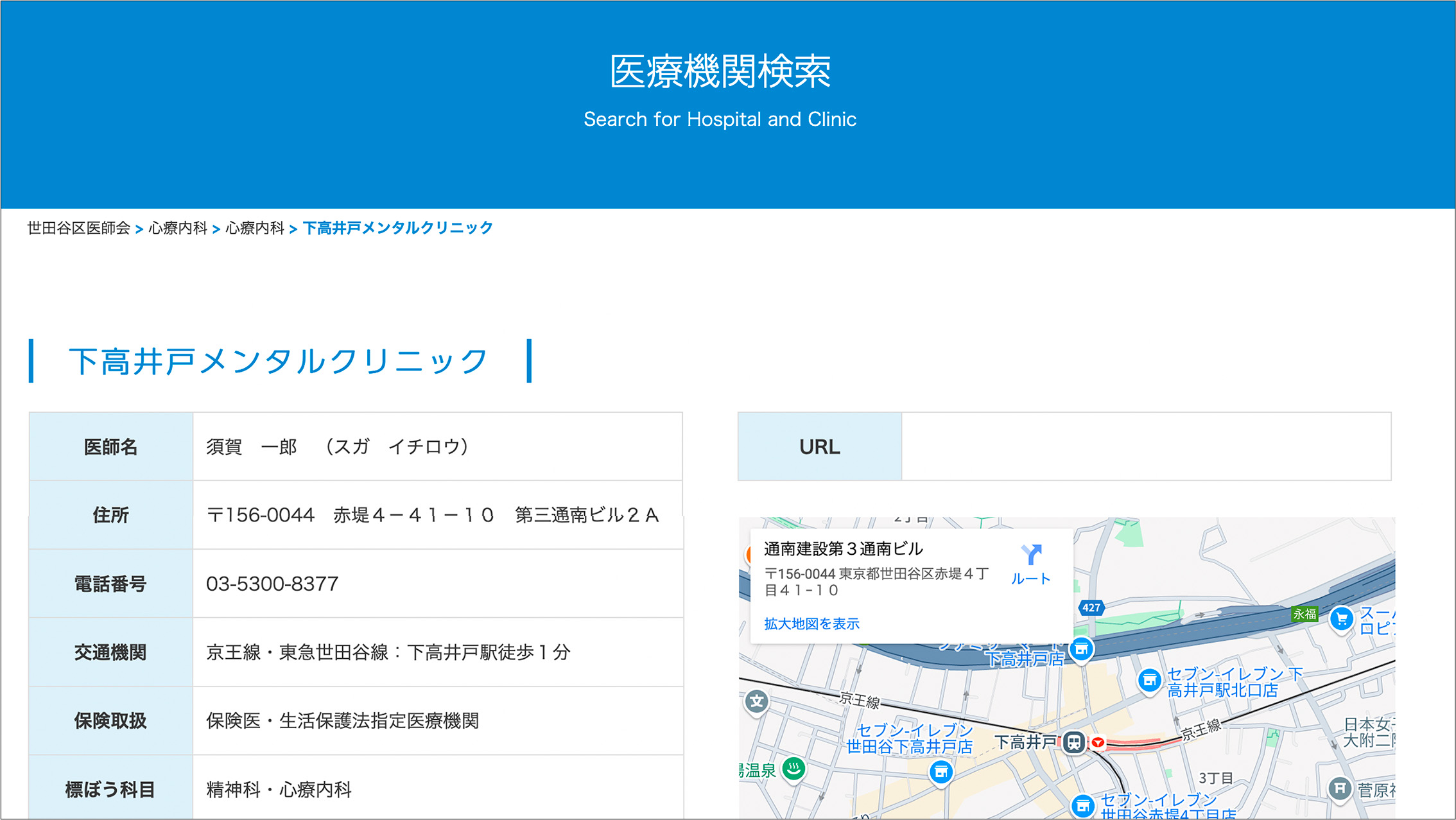Click 精神科・心療内科 specialty text
The height and width of the screenshot is (820, 1456).
(279, 789)
